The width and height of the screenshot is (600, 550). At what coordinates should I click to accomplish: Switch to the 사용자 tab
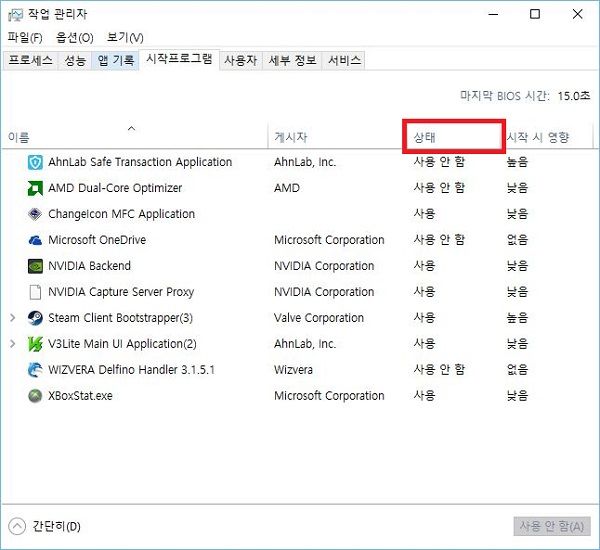[241, 60]
